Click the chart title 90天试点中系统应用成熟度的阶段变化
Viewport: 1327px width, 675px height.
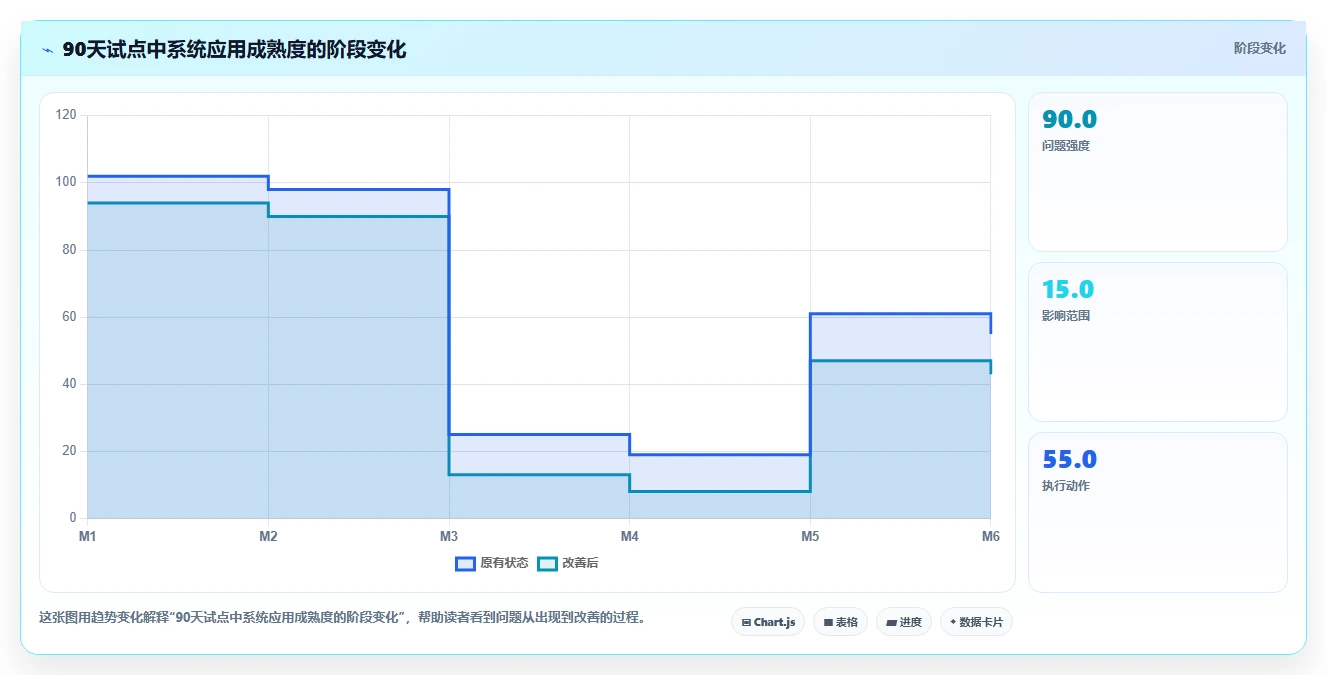234,50
